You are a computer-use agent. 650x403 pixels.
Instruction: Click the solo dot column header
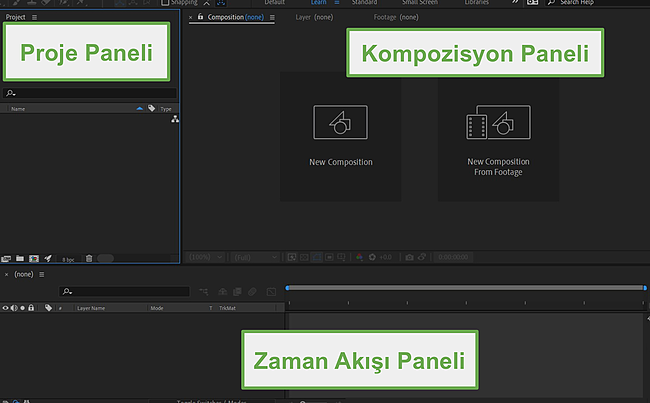22,308
